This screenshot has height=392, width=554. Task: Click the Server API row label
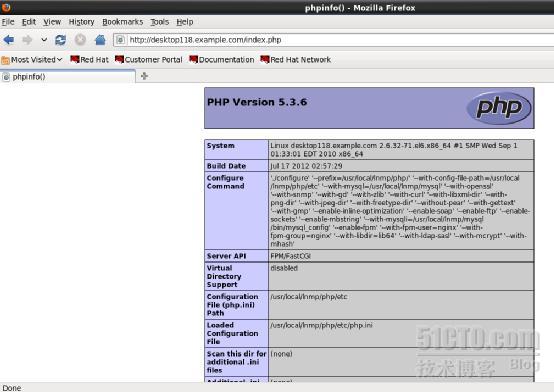point(226,256)
